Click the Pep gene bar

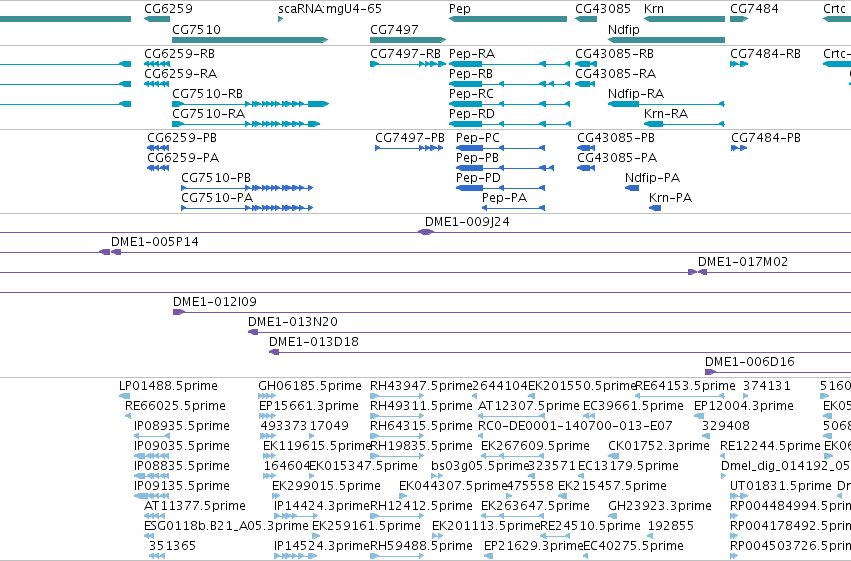point(508,19)
